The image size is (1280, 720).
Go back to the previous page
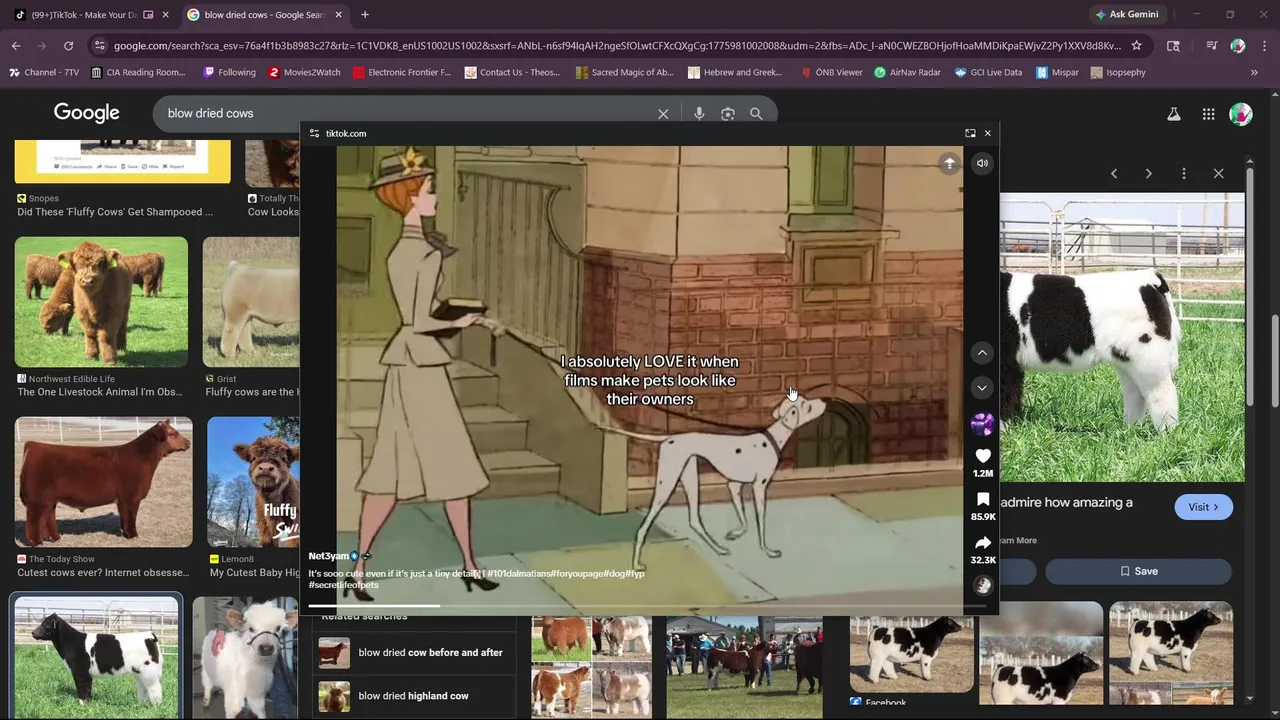16,46
